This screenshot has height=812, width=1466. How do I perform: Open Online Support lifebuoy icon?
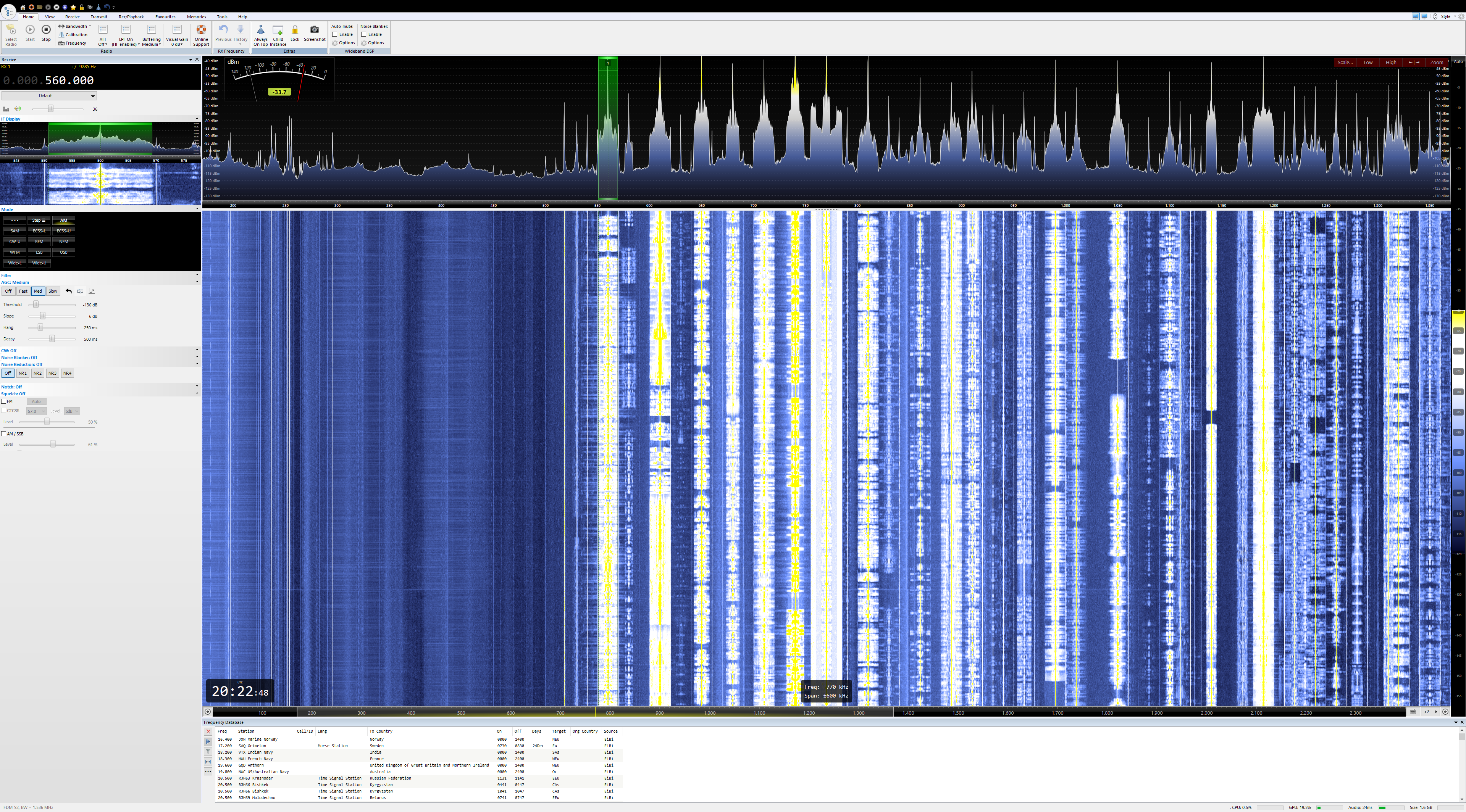point(201,30)
